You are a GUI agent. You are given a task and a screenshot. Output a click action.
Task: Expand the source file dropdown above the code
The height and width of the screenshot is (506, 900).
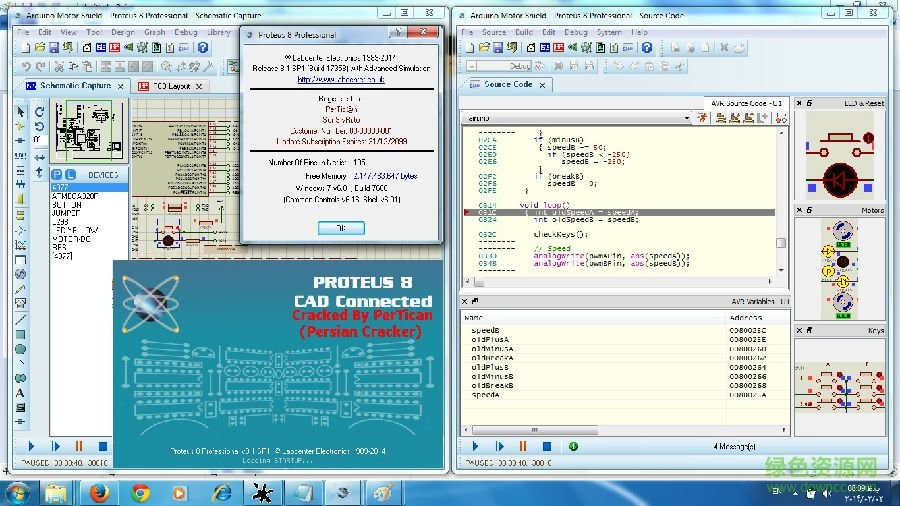(686, 118)
